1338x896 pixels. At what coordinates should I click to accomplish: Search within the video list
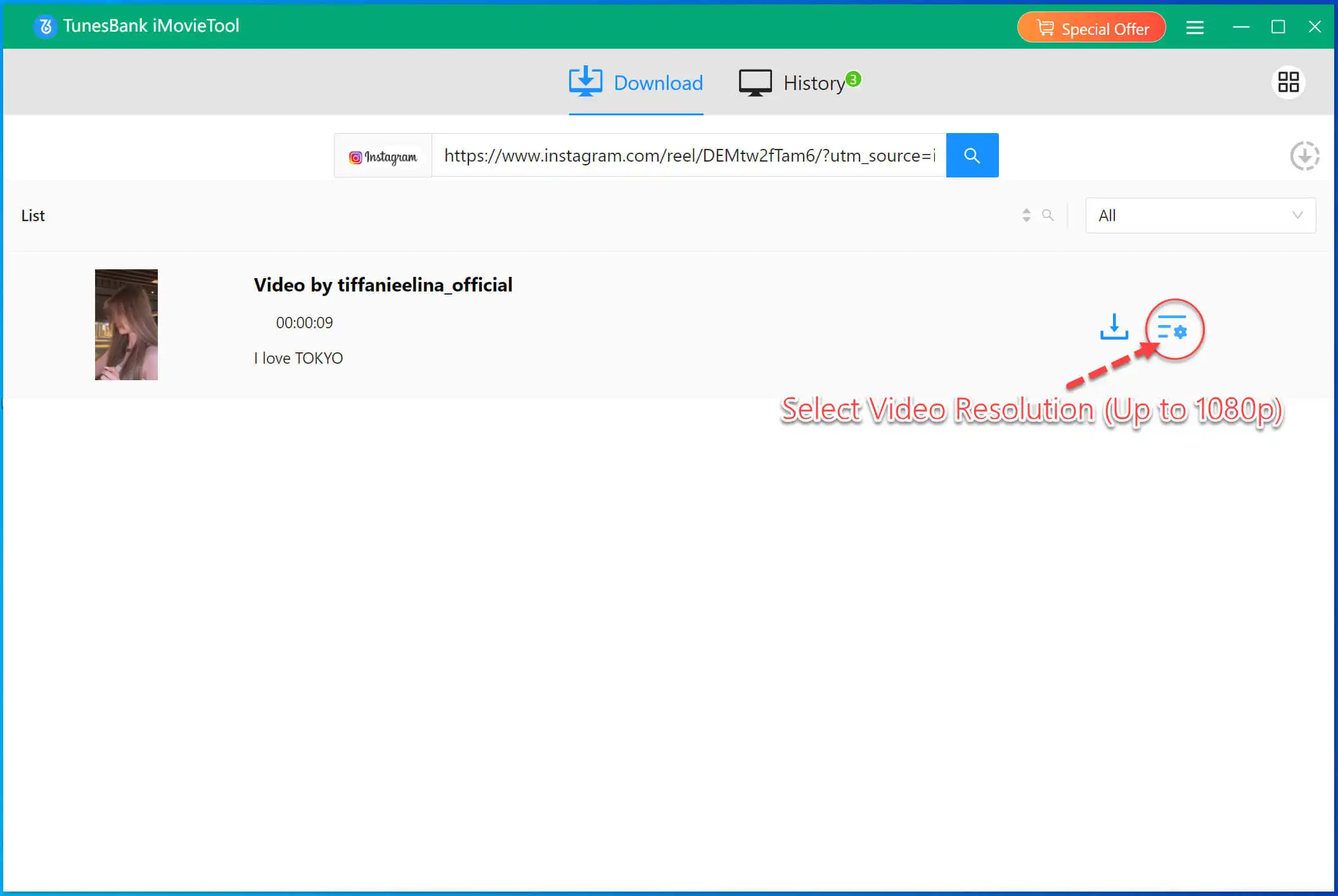1048,215
